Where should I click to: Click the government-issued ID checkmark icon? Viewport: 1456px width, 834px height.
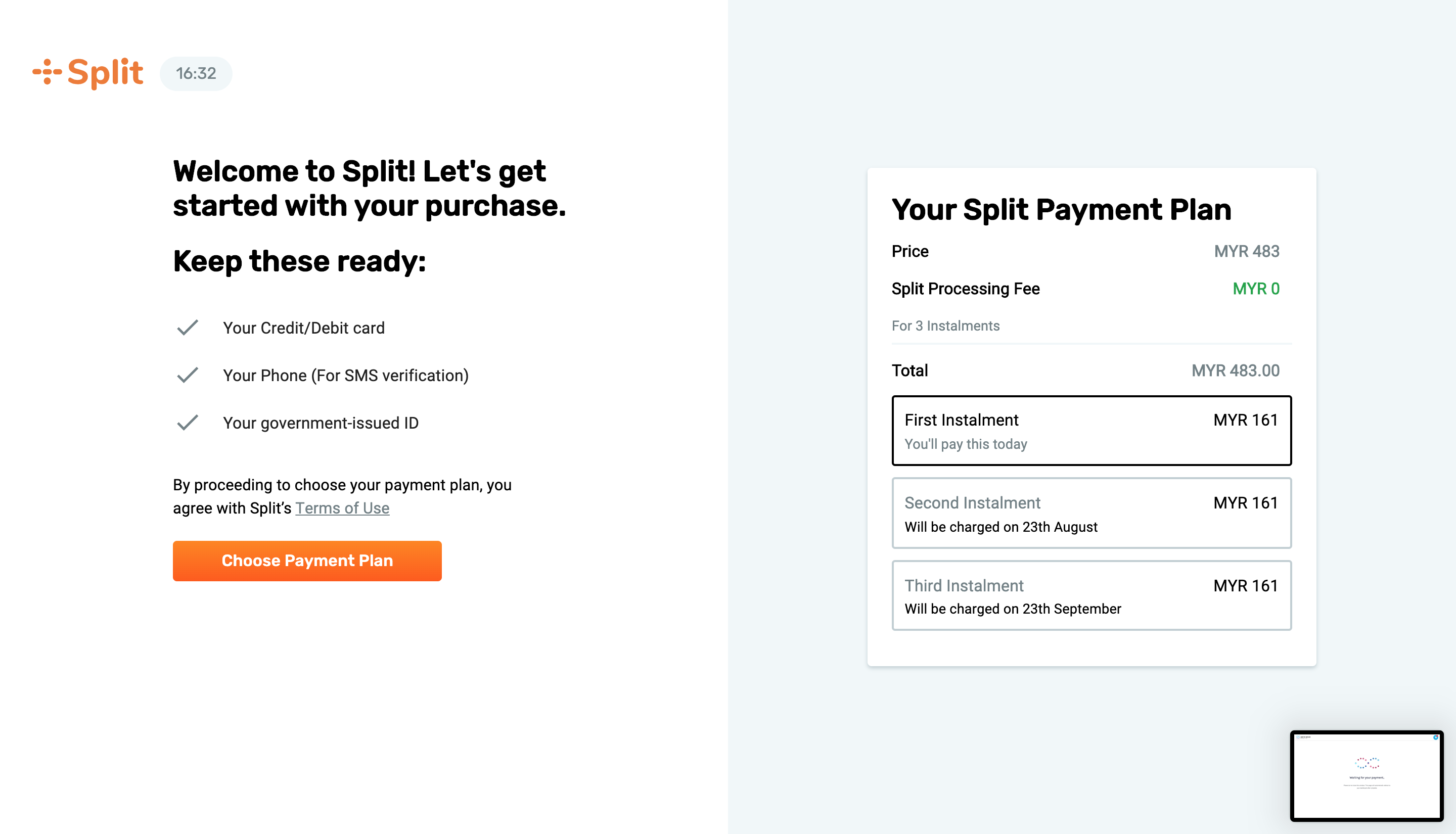[x=187, y=423]
